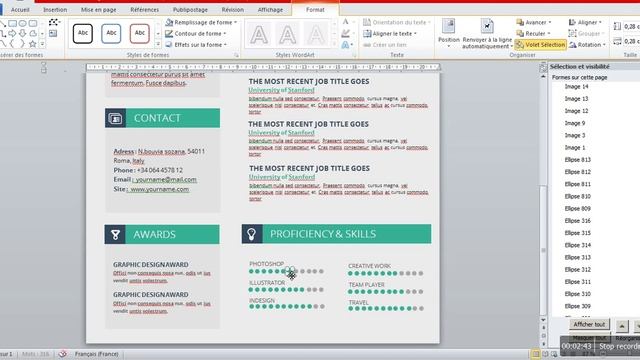Image resolution: width=640 pixels, height=360 pixels.
Task: Select the oval shape
Action: point(22,24)
